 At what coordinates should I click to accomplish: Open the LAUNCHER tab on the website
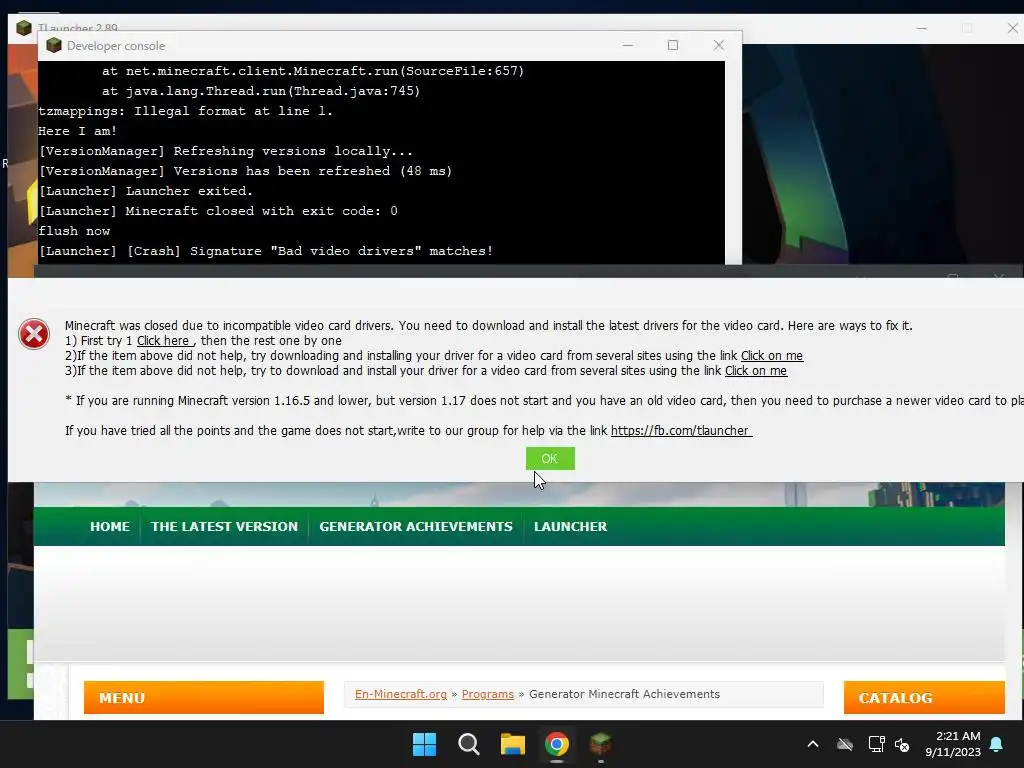click(570, 526)
